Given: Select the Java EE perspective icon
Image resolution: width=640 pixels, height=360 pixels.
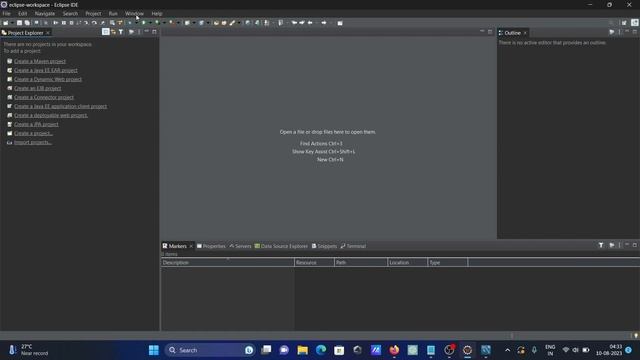Looking at the screenshot, I should pyautogui.click(x=635, y=23).
